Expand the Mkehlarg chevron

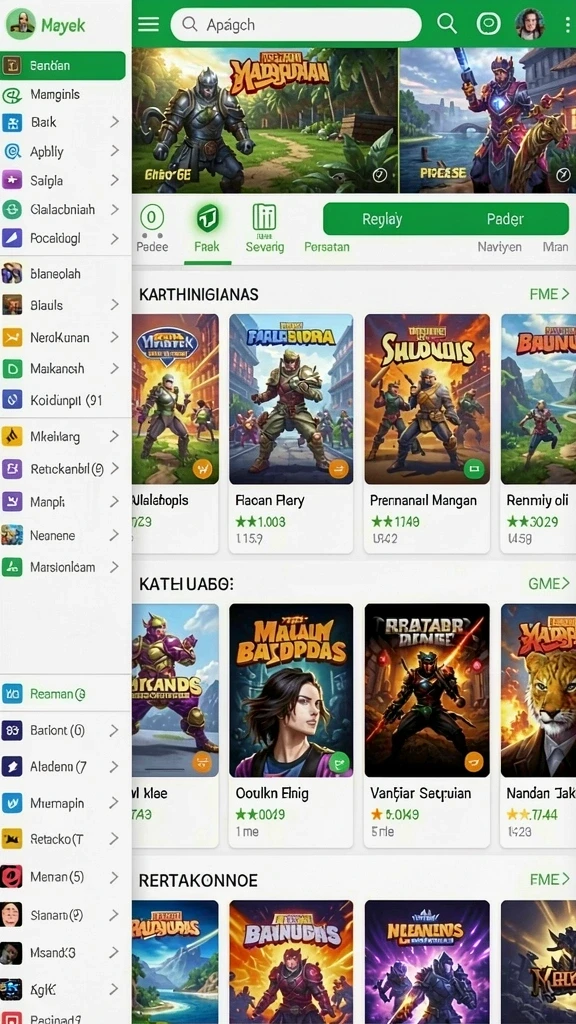(114, 436)
